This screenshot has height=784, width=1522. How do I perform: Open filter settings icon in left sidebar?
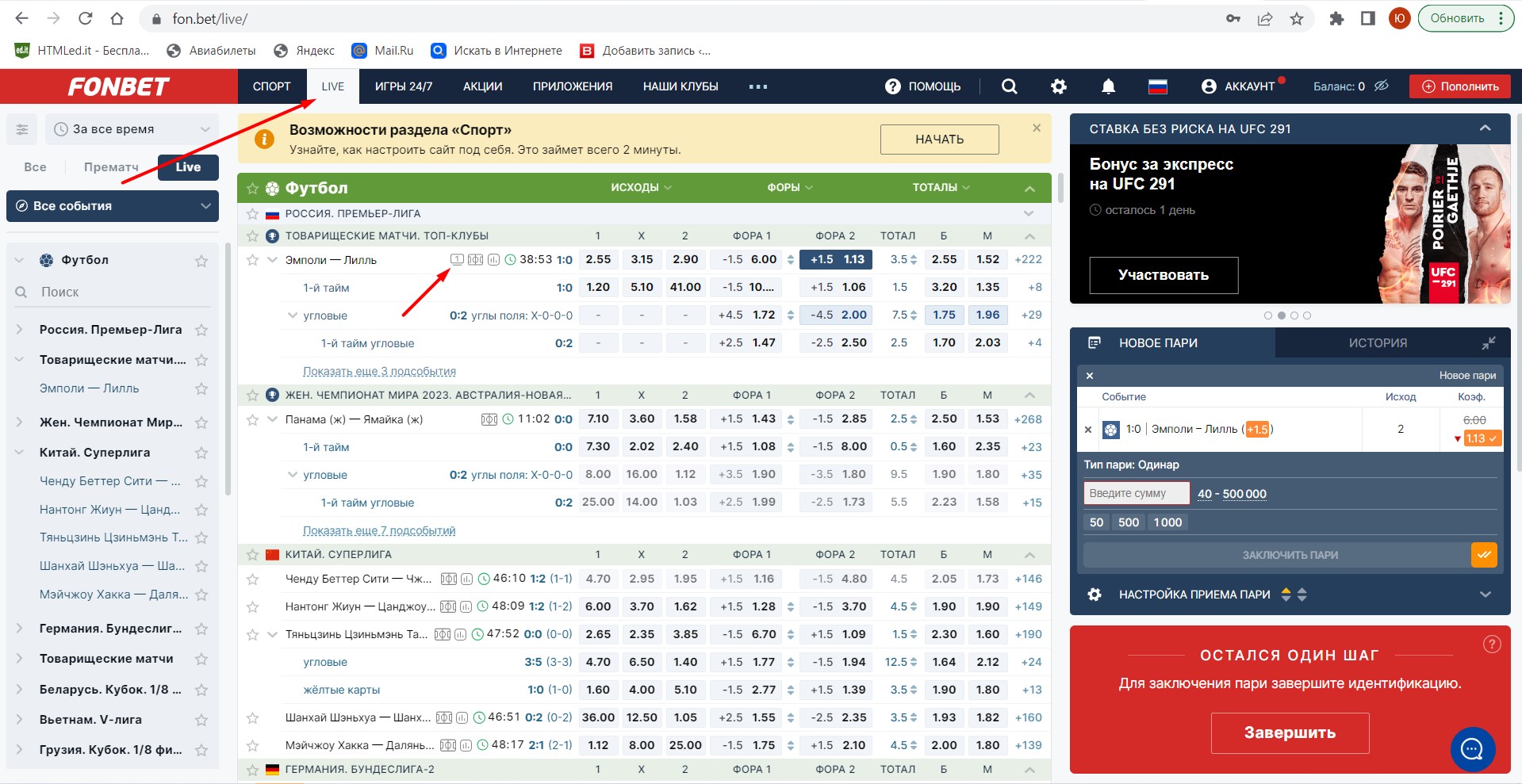coord(22,129)
